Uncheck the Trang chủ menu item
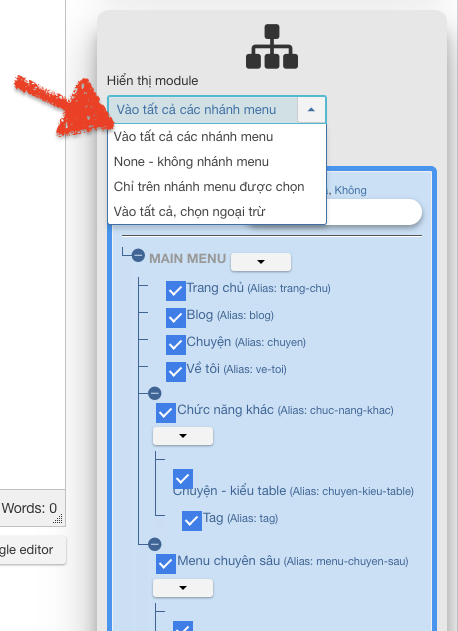This screenshot has height=631, width=458. (x=176, y=291)
